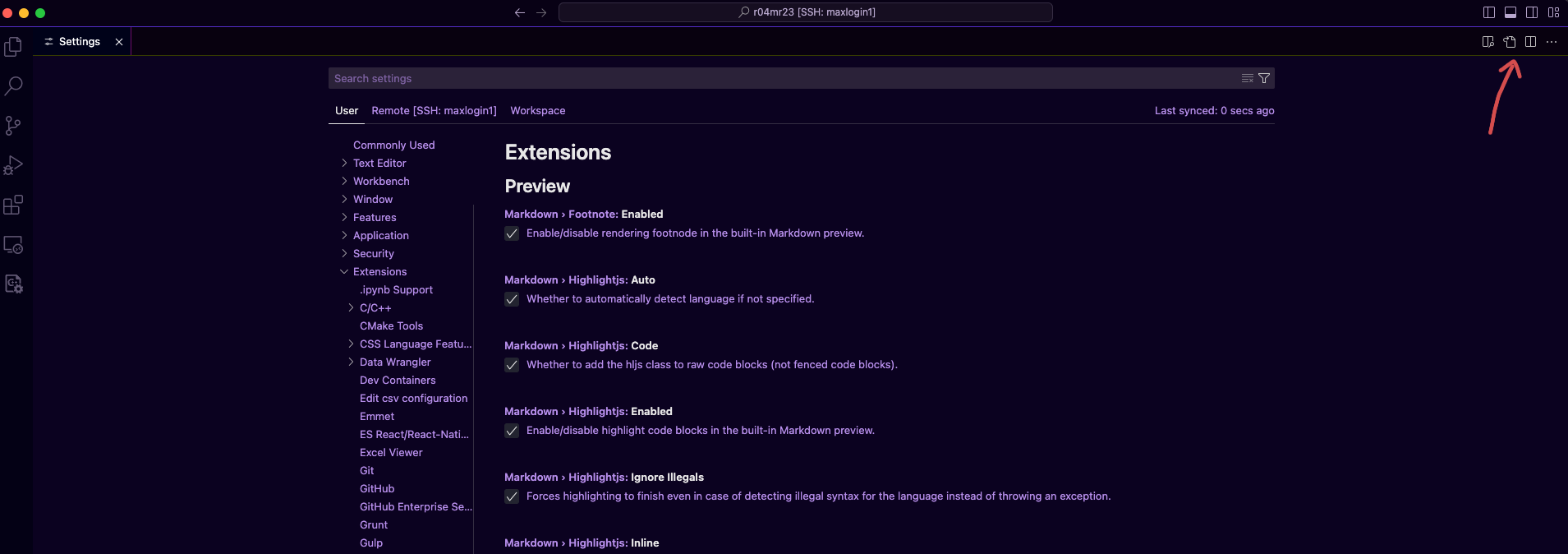Select the User settings tab

[347, 110]
